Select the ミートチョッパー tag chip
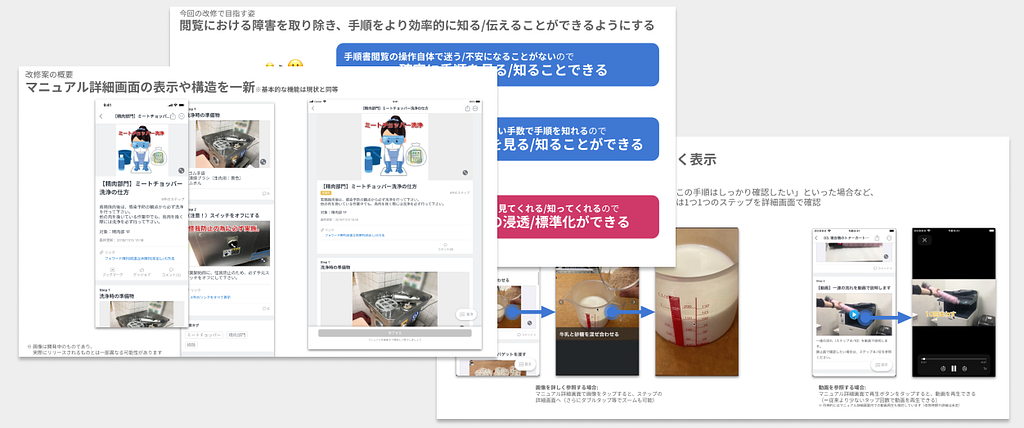Screen dimensions: 1024x428 tap(204, 335)
